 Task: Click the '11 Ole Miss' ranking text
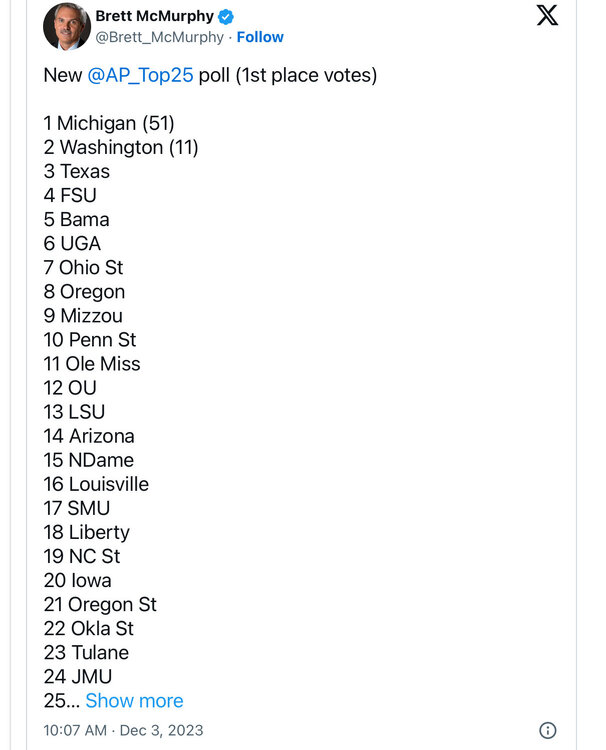92,364
